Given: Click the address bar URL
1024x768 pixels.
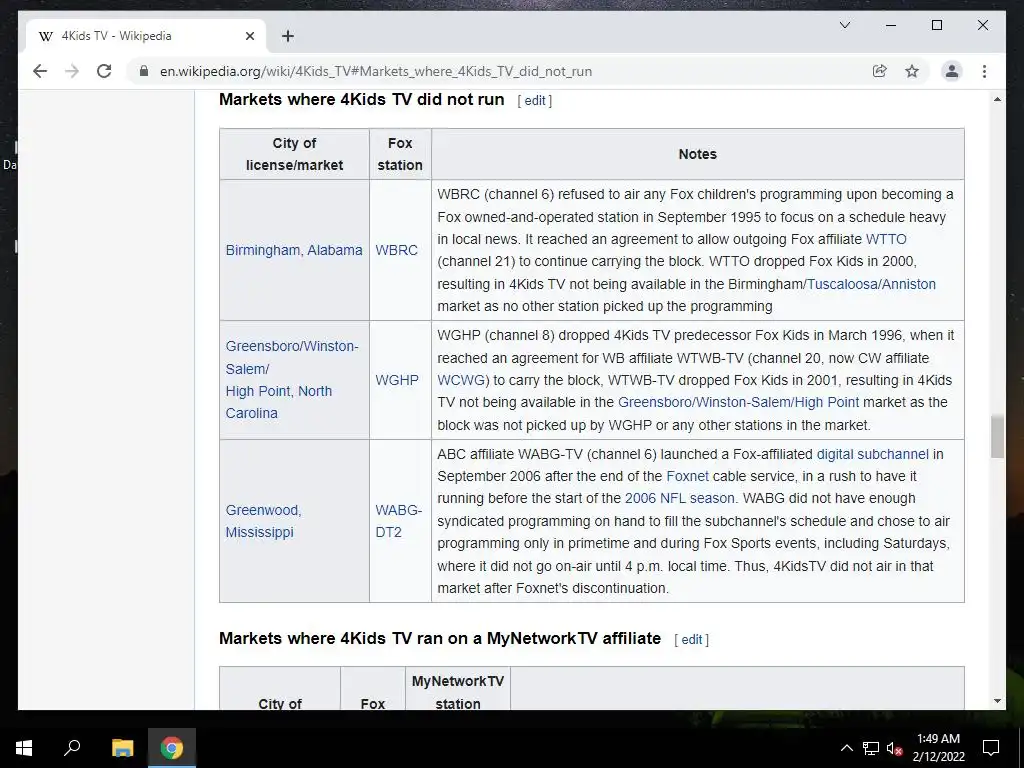Looking at the screenshot, I should pos(376,71).
